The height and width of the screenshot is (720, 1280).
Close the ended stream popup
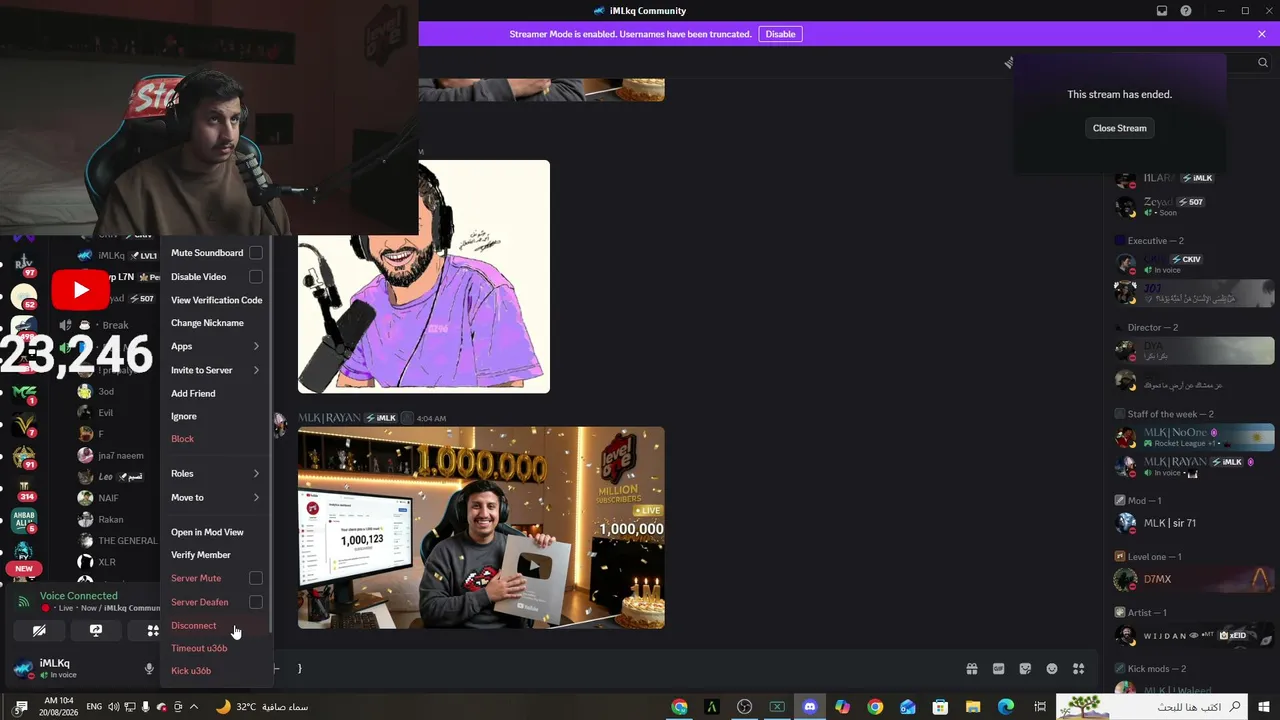[1119, 128]
